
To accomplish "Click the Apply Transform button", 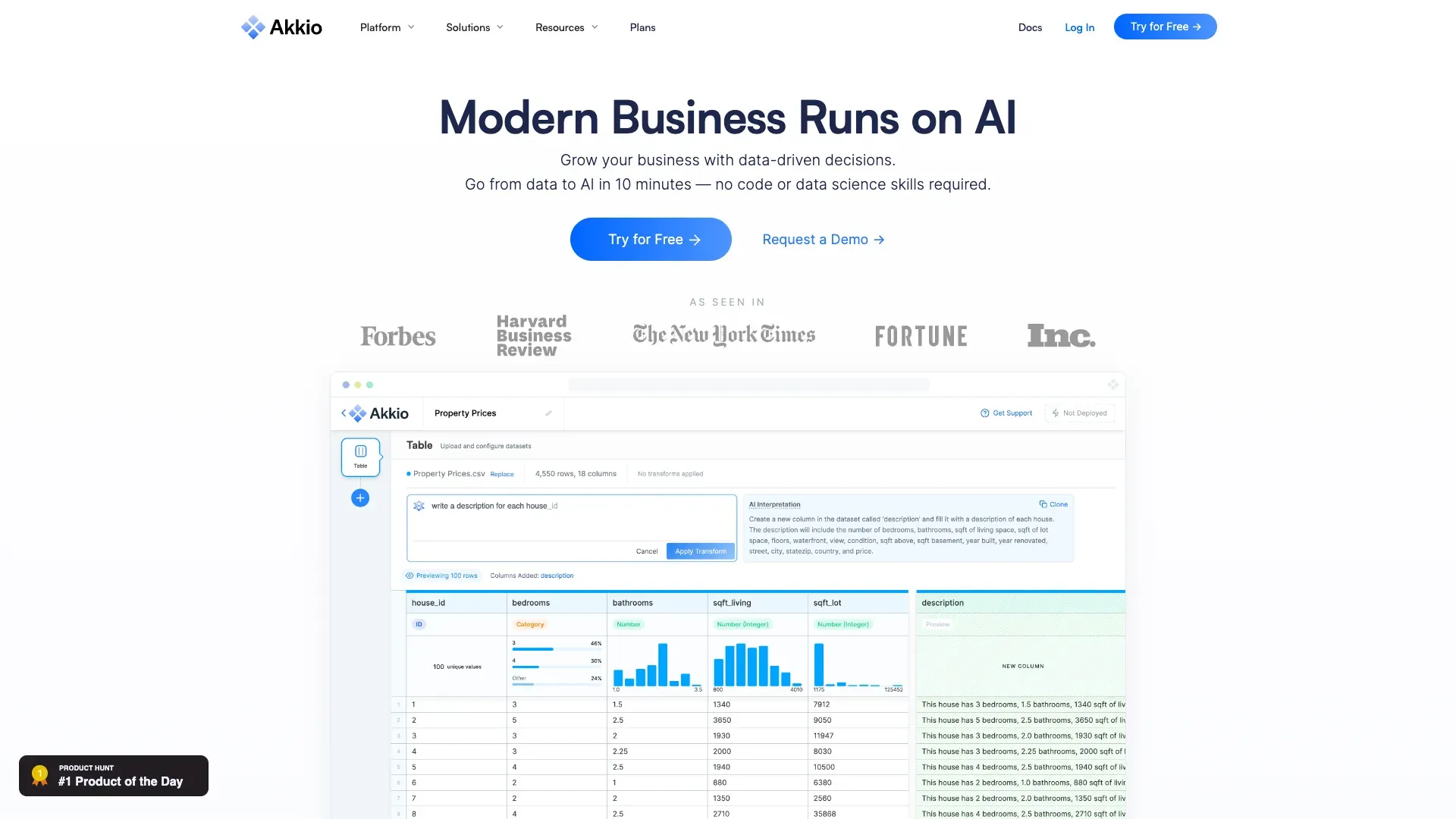I will (x=701, y=551).
